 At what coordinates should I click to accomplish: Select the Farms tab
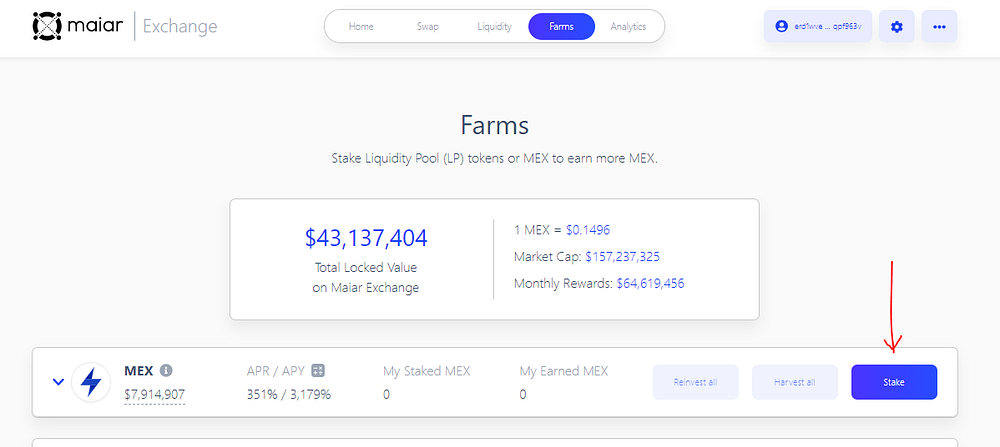(x=561, y=27)
